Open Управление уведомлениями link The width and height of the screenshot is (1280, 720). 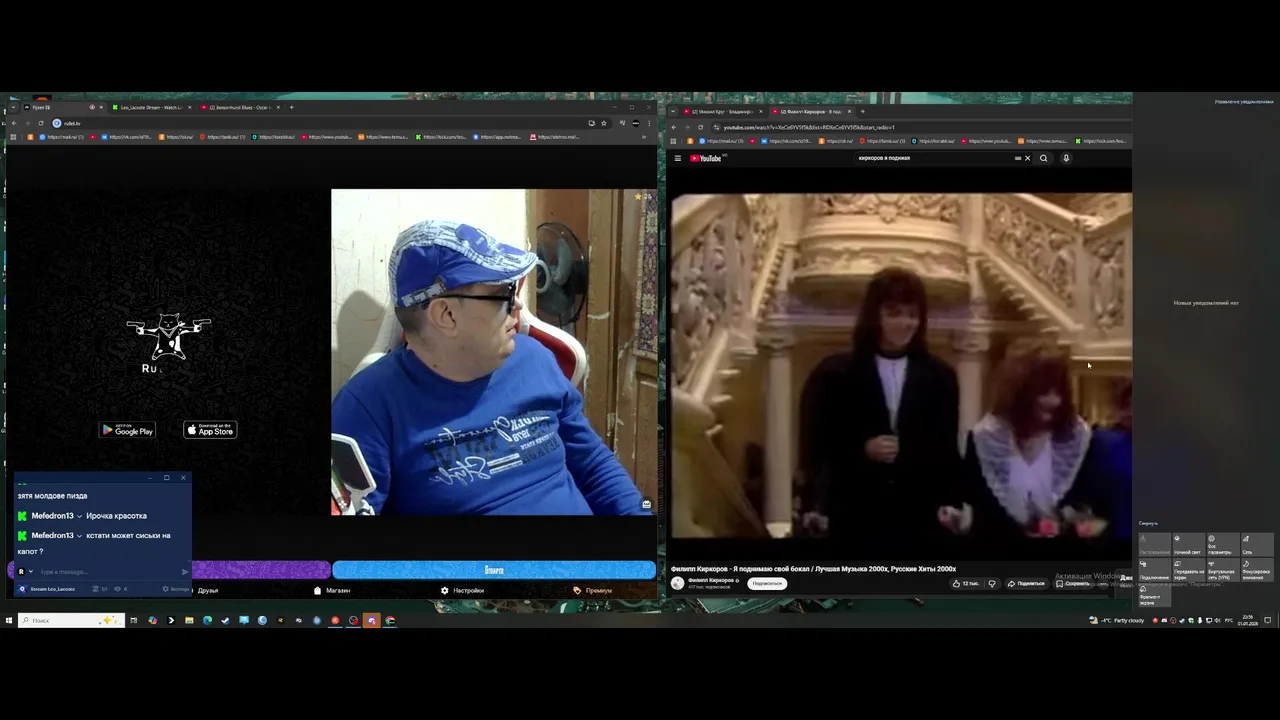click(1244, 102)
